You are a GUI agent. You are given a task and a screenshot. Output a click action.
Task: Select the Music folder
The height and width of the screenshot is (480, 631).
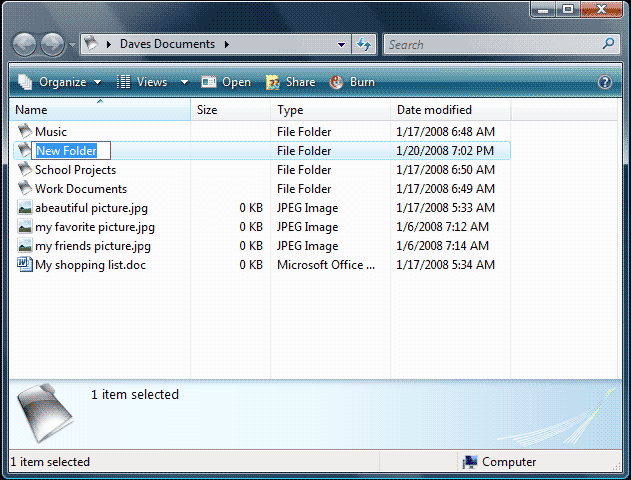point(51,132)
